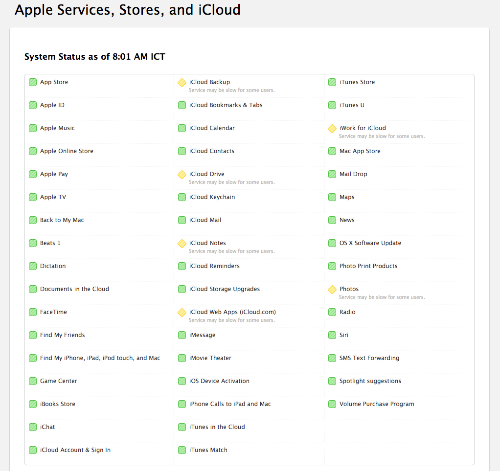Click the yellow diamond icon beside iCloud Drive

coord(182,174)
